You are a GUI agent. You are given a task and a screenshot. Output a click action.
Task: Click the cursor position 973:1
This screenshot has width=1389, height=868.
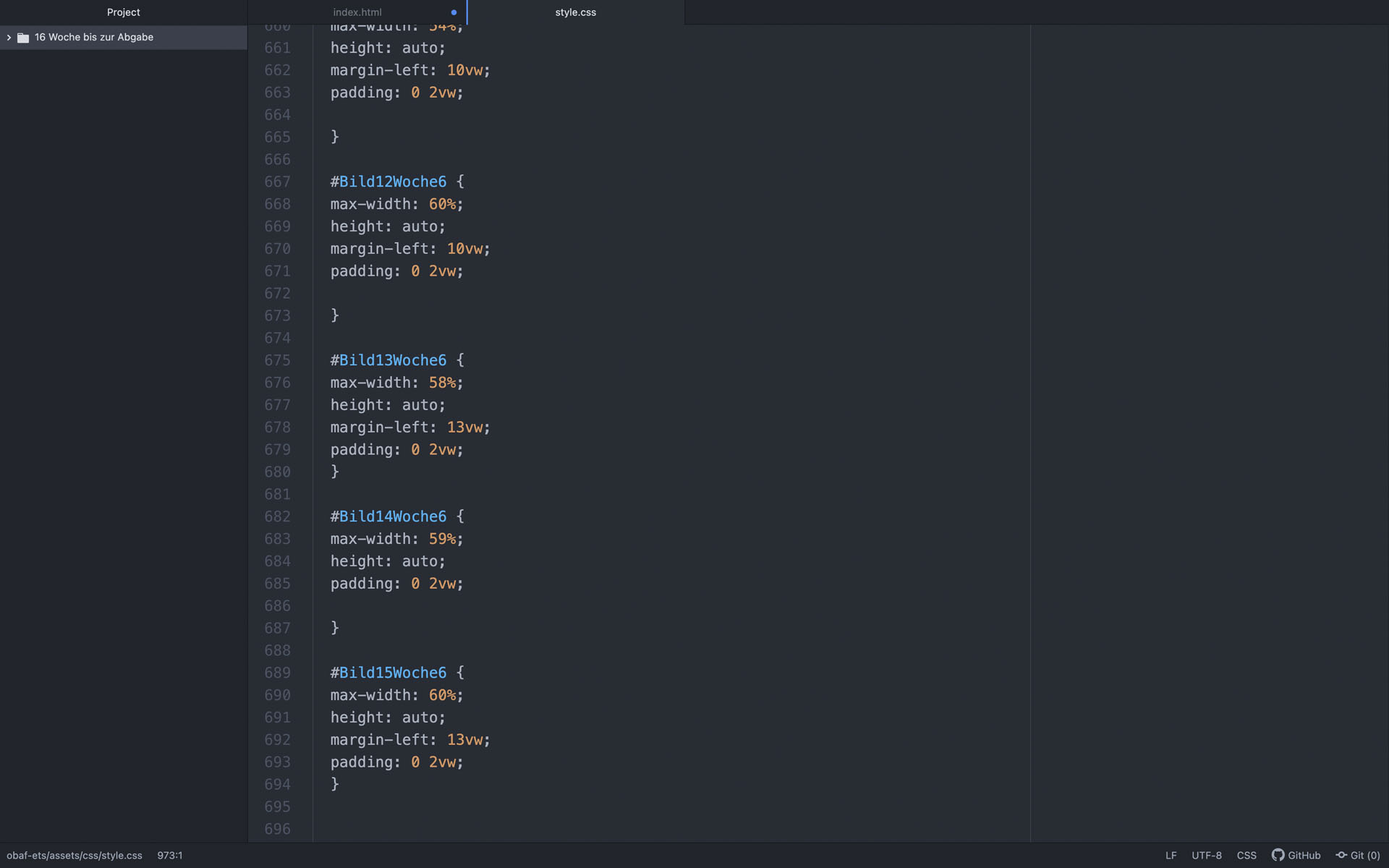(x=170, y=856)
